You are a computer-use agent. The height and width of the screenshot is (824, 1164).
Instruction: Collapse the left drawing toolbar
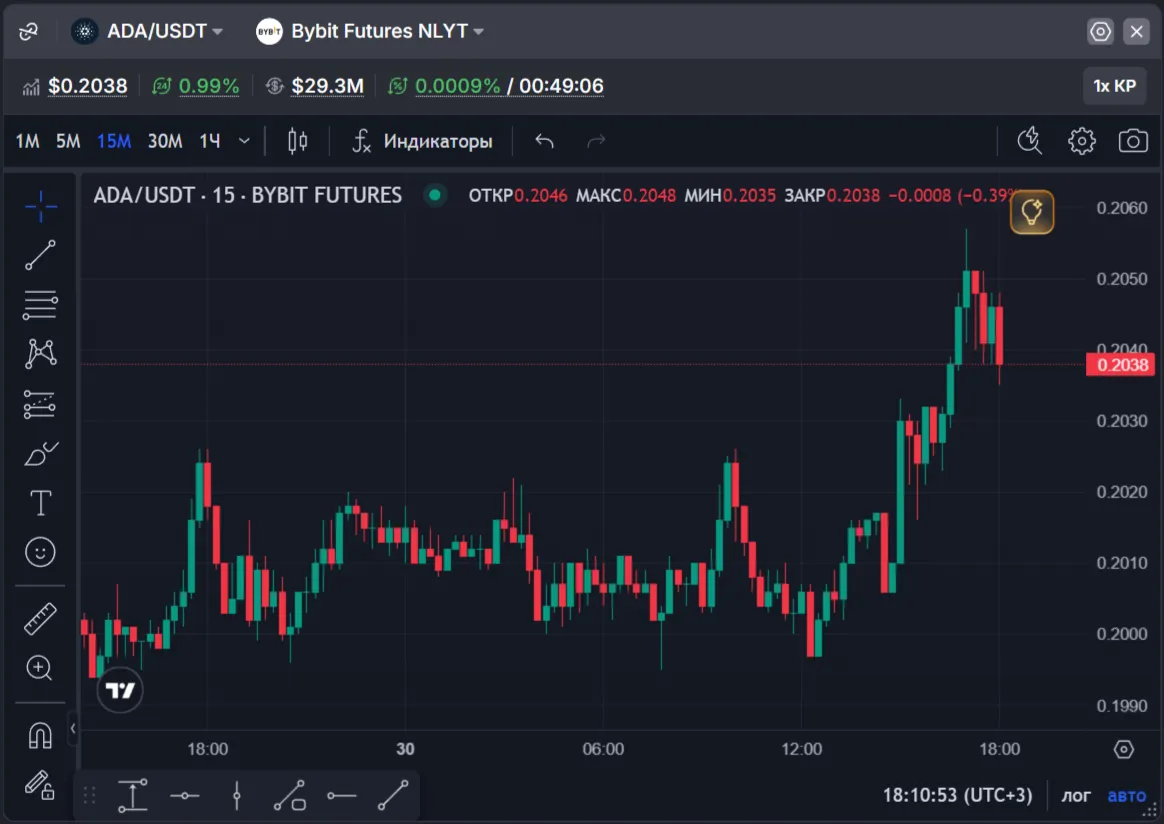(x=73, y=729)
